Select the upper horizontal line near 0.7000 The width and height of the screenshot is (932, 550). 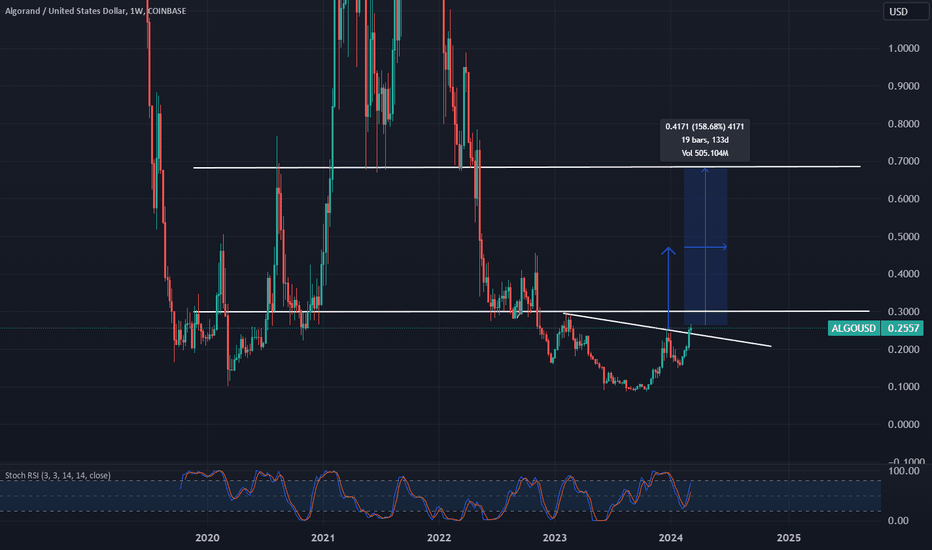[527, 167]
